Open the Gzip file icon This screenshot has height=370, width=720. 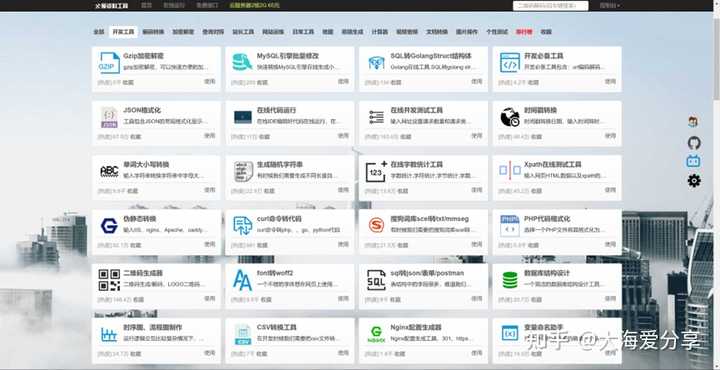(x=109, y=63)
